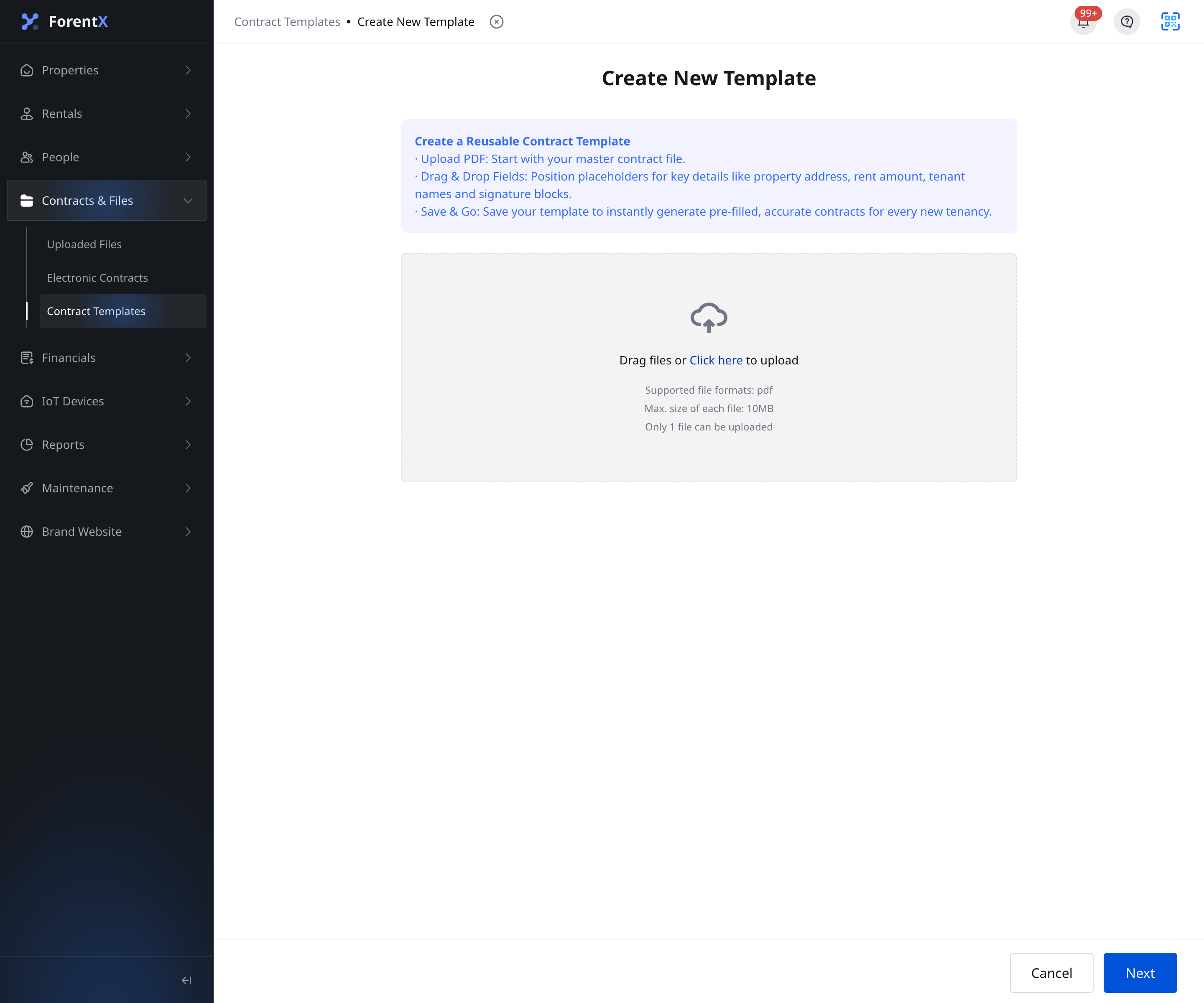Screen dimensions: 1204x1003
Task: Click 'Only 1 file can be uploaded' text
Action: click(709, 426)
